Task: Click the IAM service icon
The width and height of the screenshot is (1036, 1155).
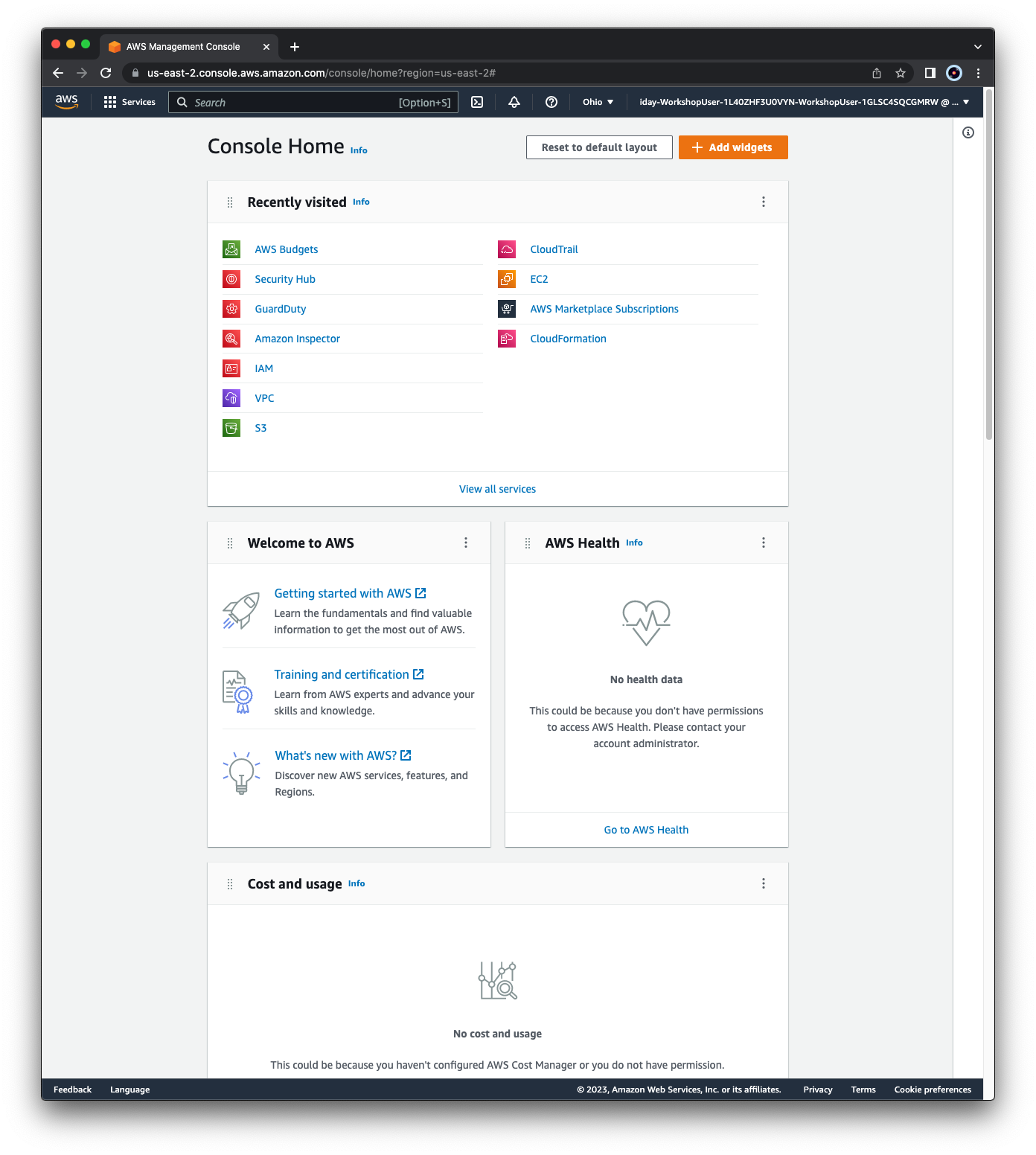Action: click(231, 368)
